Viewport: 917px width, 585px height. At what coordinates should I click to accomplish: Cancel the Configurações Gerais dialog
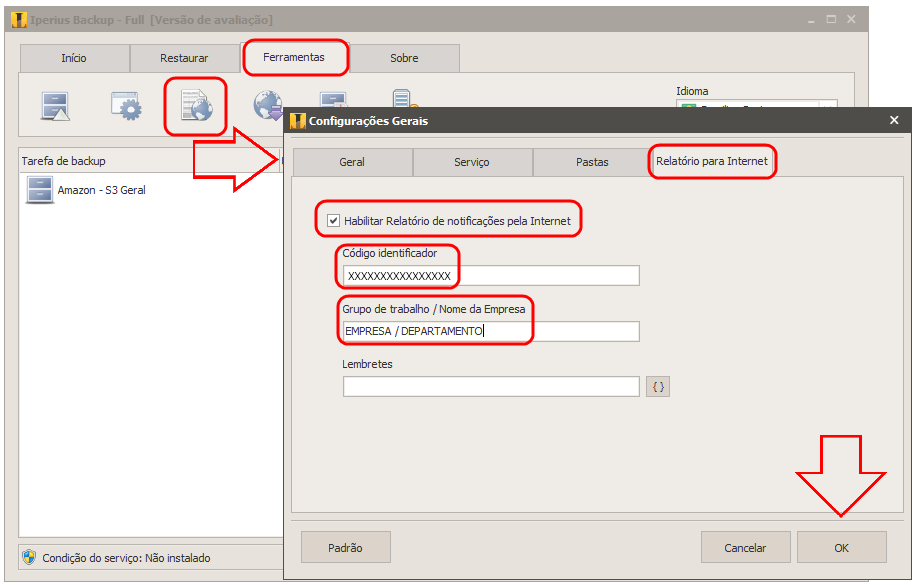point(746,548)
